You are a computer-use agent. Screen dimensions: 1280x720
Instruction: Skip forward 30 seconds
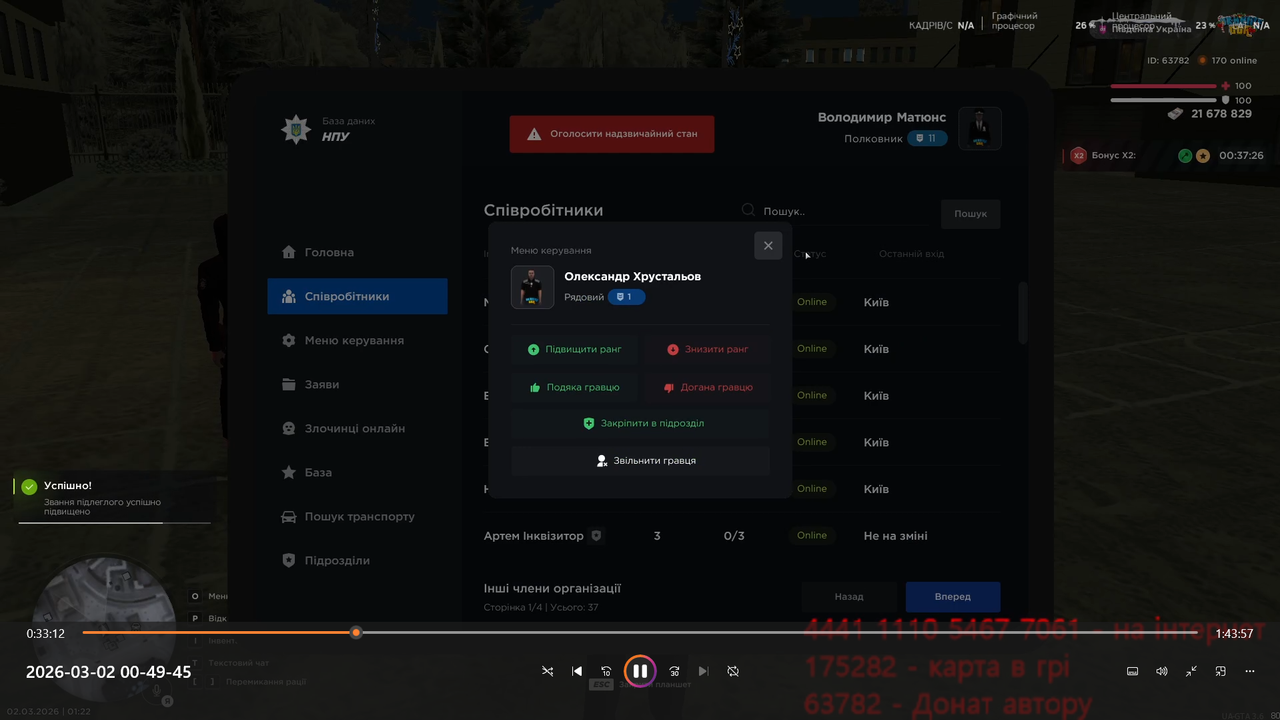coord(674,671)
